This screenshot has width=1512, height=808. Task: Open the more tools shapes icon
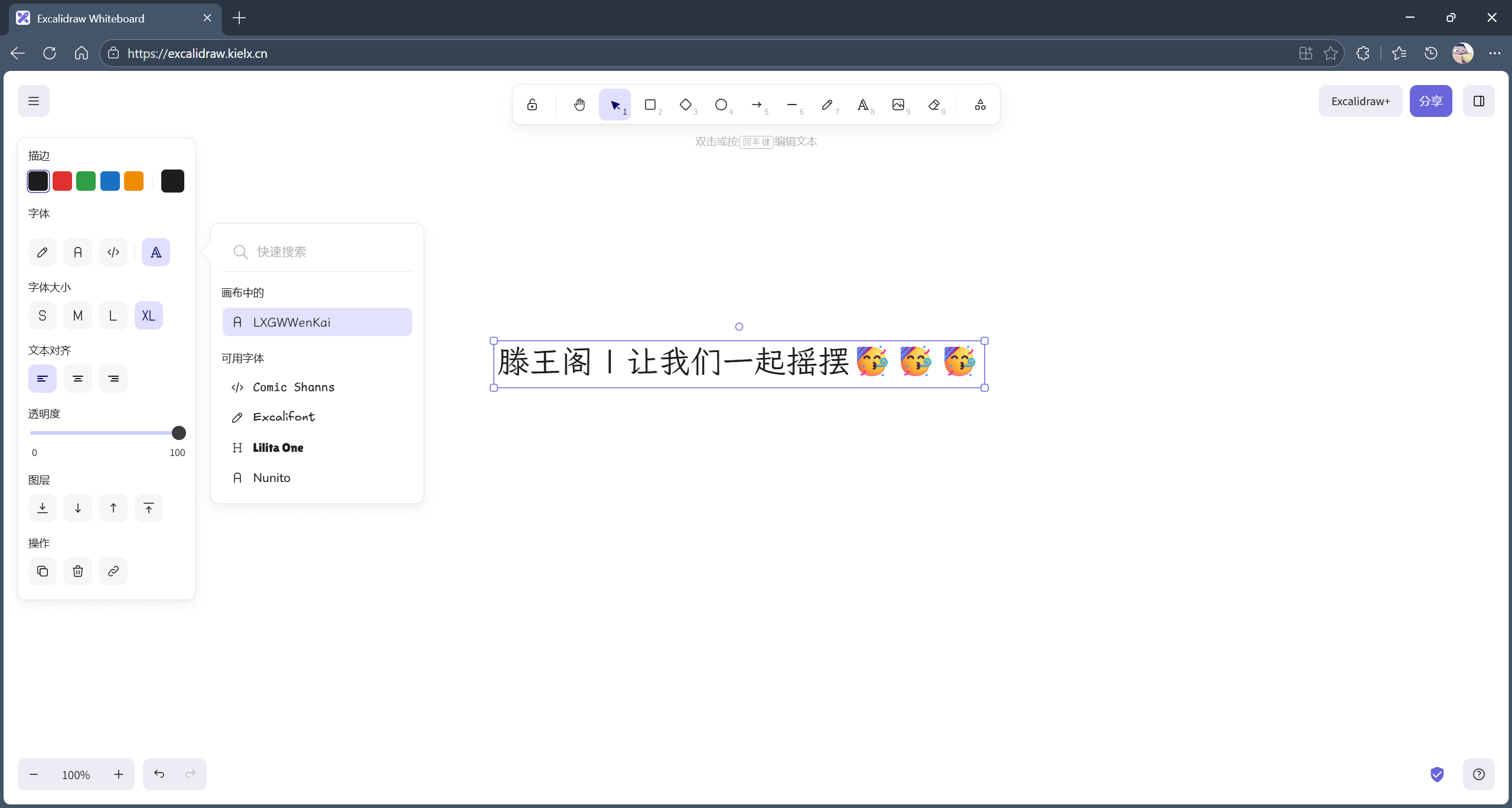pyautogui.click(x=980, y=105)
